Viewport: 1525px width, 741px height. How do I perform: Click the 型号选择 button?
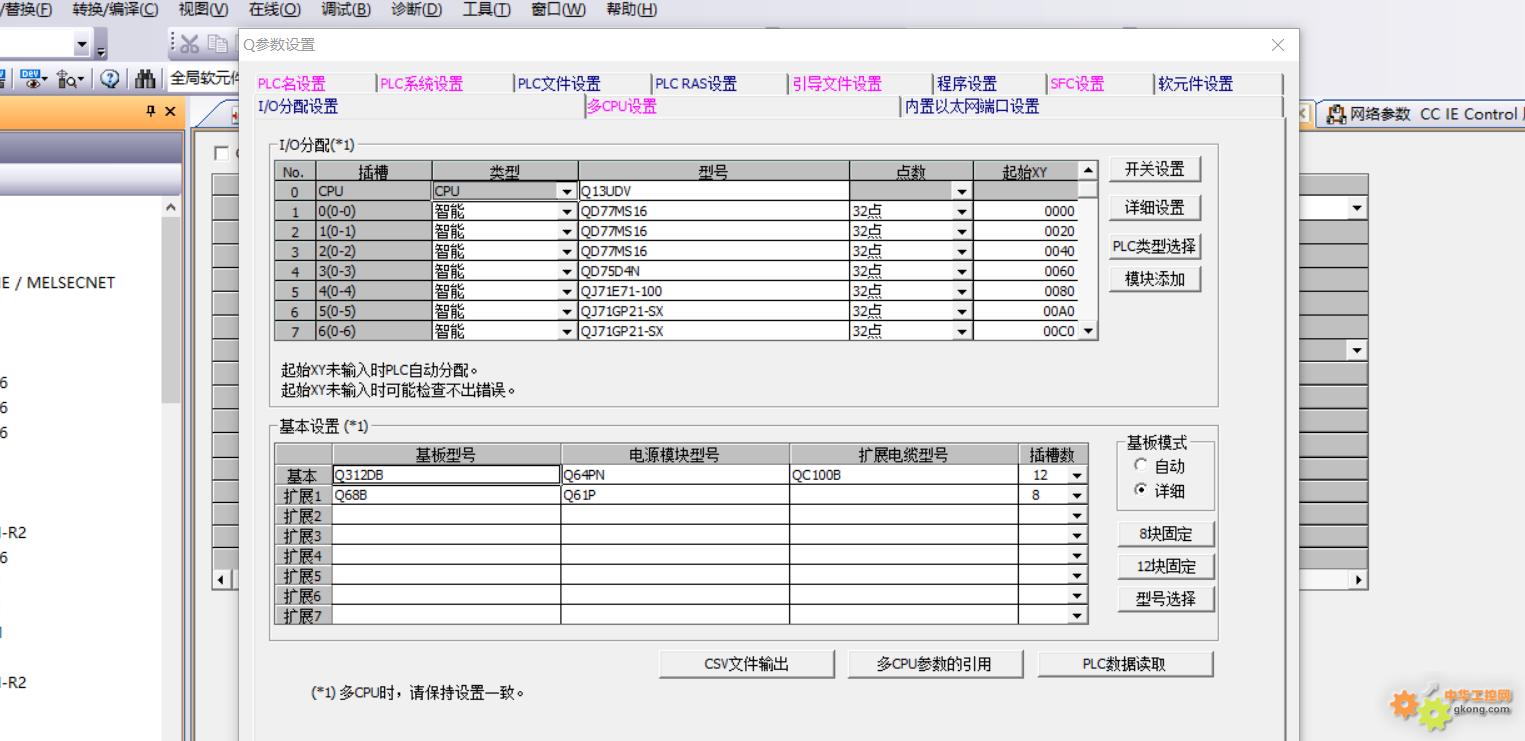(x=1166, y=599)
